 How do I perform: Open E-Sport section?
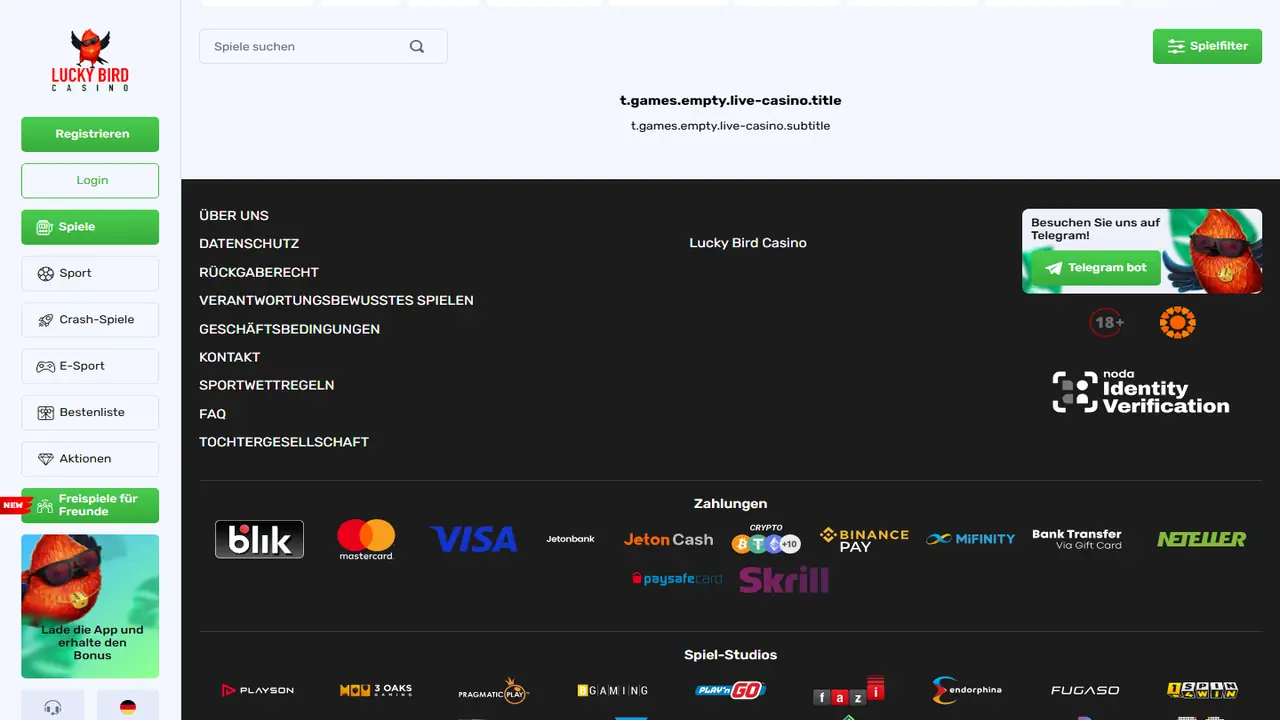click(x=90, y=366)
